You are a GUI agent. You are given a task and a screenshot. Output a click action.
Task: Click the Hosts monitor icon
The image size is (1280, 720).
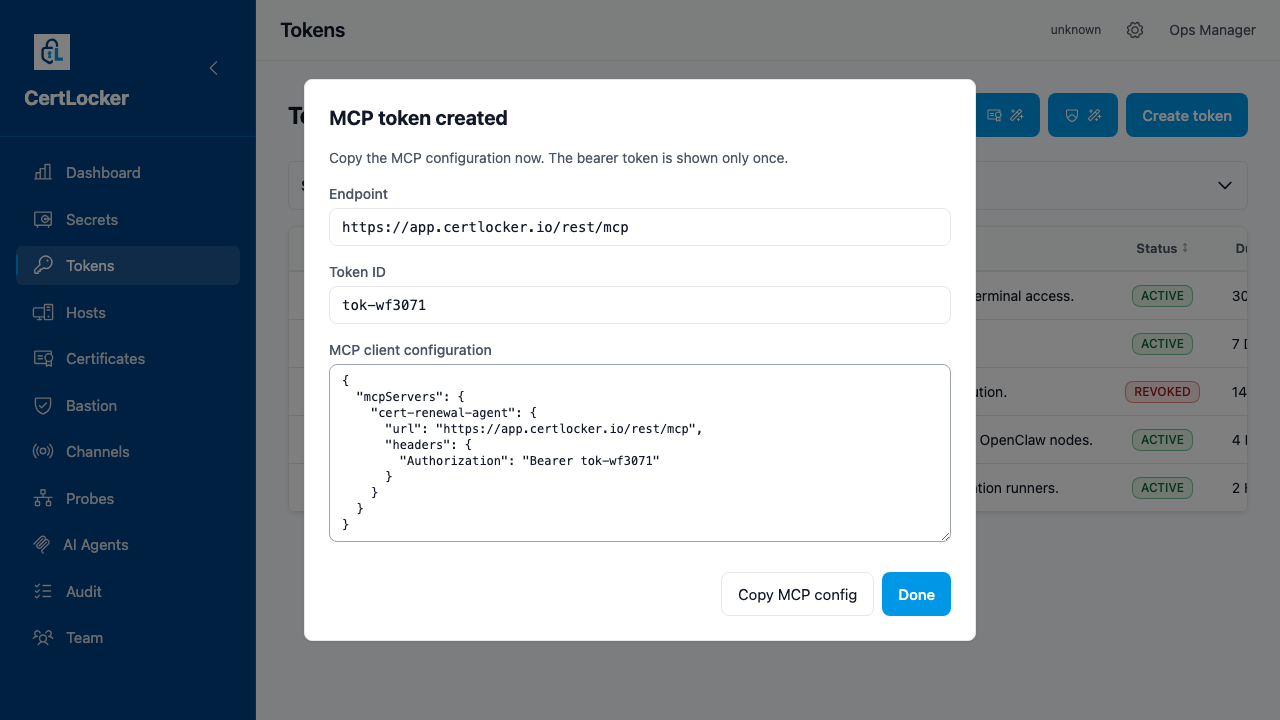(43, 312)
